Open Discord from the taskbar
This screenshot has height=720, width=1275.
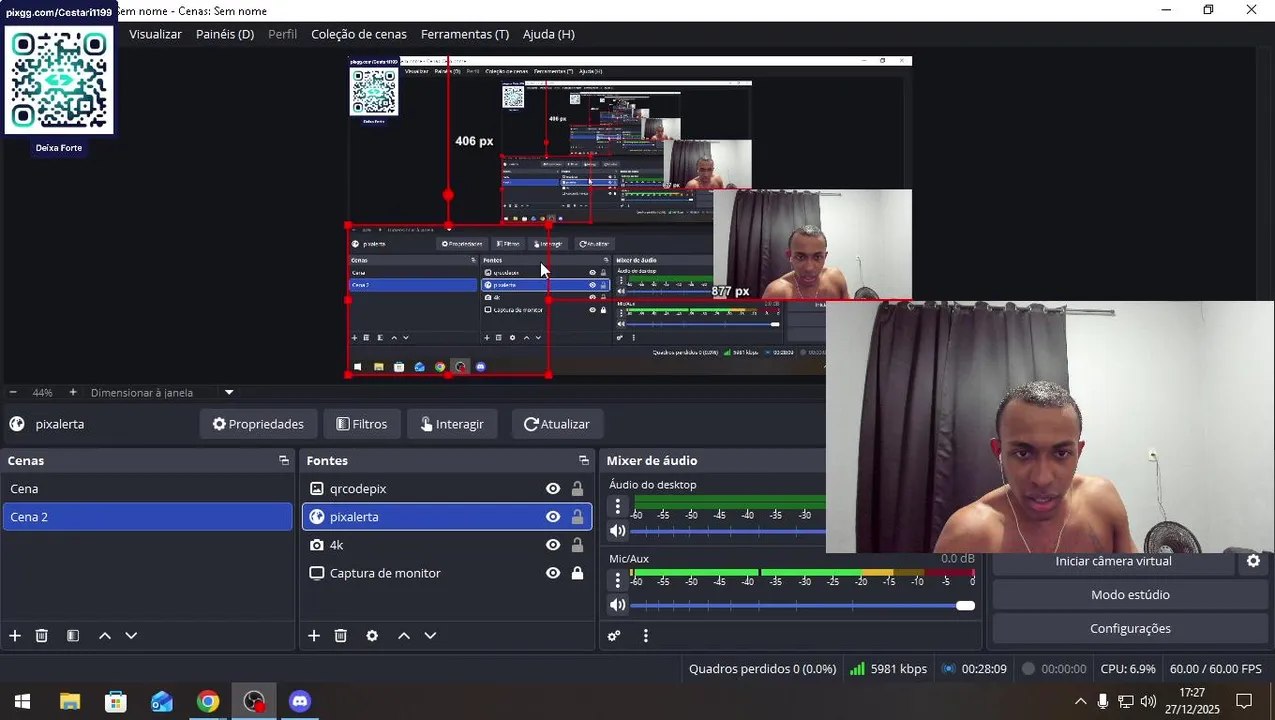tap(300, 701)
